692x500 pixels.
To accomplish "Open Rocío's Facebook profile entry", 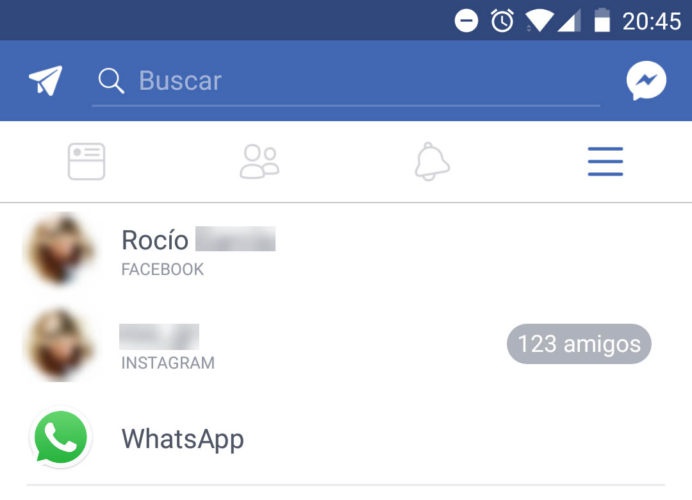I will coord(346,250).
